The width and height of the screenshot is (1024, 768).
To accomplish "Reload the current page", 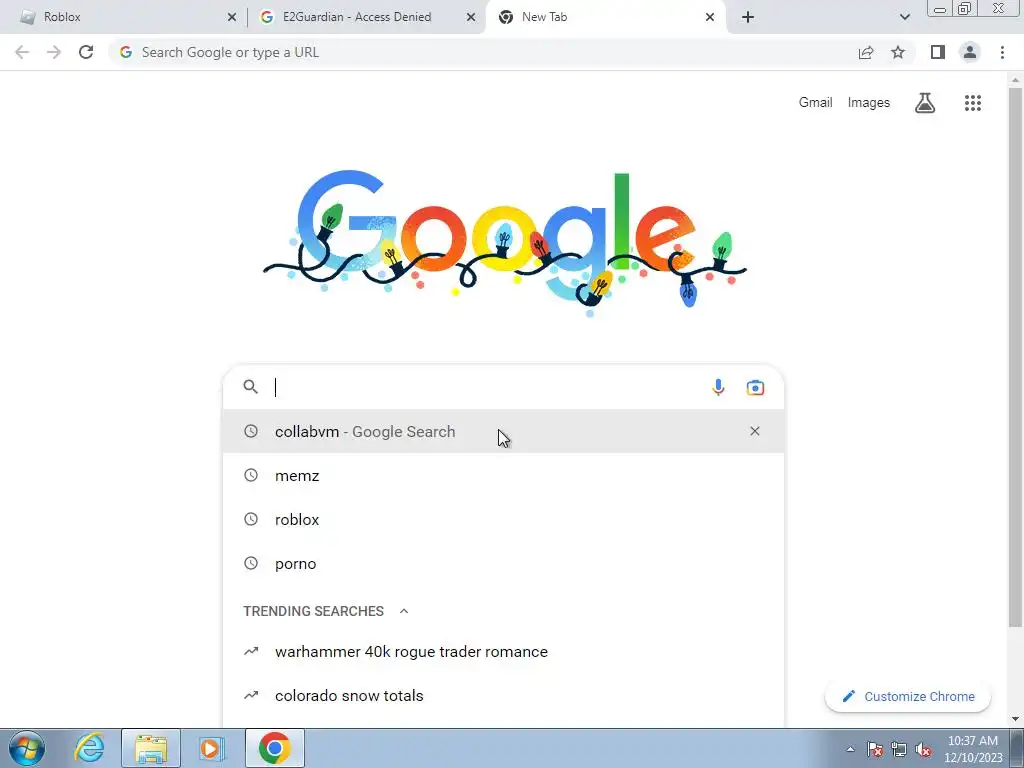I will coord(86,52).
